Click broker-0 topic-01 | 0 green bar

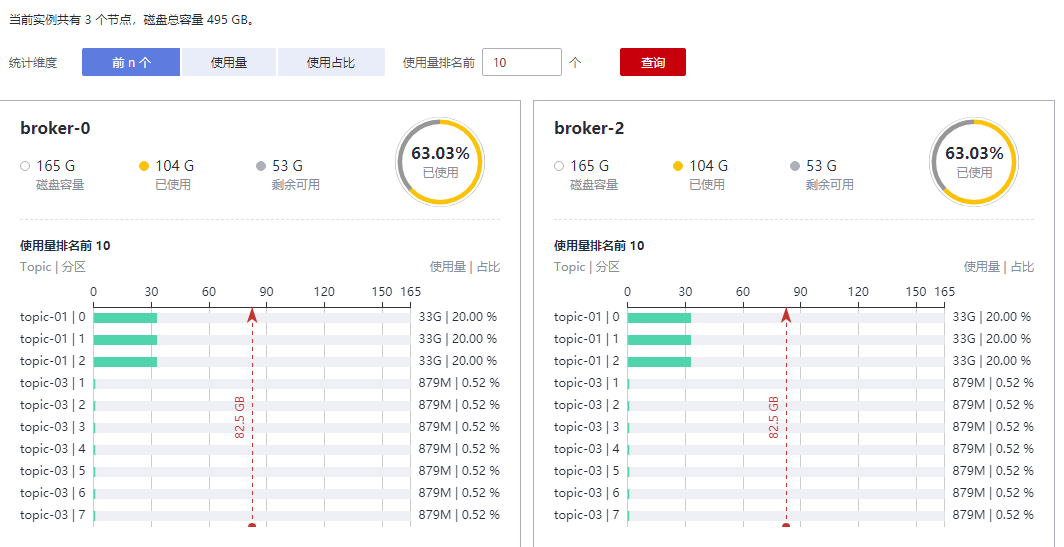(x=126, y=318)
